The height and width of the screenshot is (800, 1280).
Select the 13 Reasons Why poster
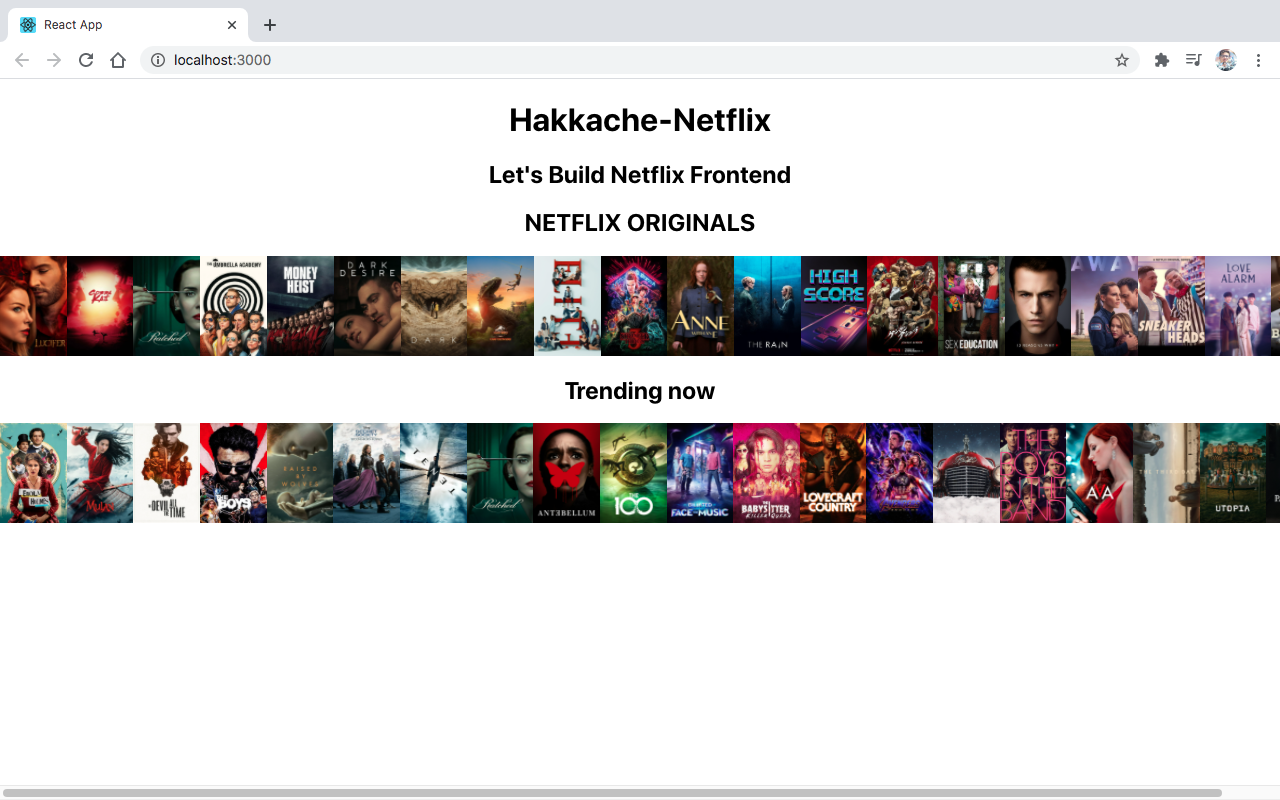[x=1037, y=306]
